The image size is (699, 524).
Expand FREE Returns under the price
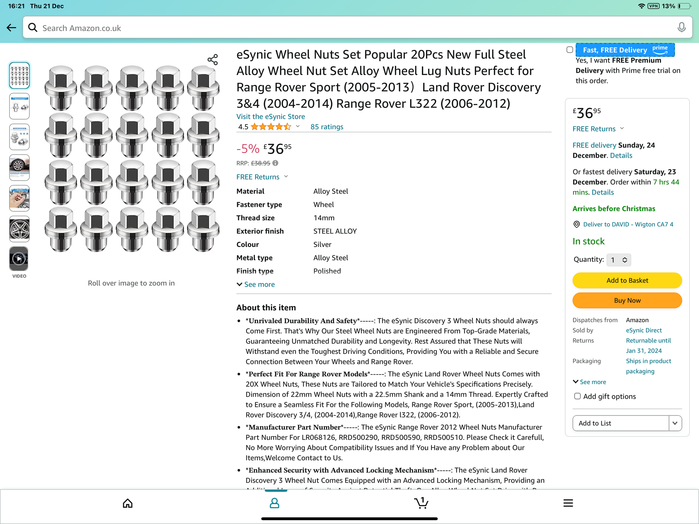click(x=262, y=177)
